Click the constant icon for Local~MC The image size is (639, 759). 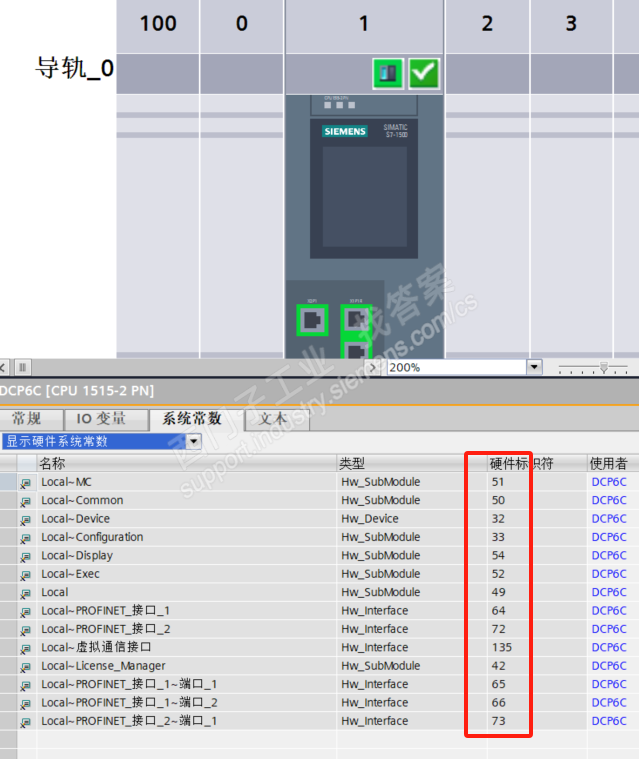pyautogui.click(x=26, y=483)
